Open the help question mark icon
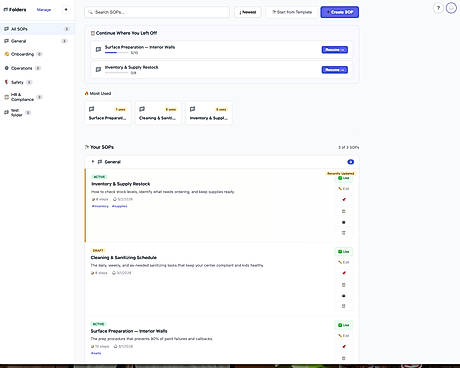The image size is (460, 368). click(438, 8)
